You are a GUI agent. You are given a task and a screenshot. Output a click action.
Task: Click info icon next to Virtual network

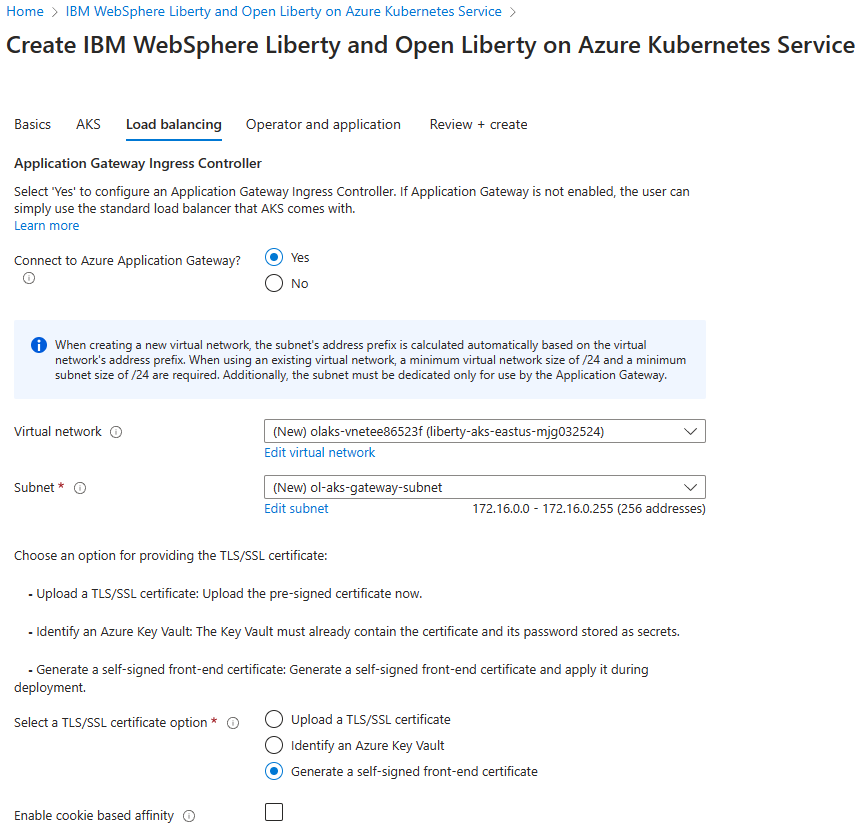coord(116,432)
